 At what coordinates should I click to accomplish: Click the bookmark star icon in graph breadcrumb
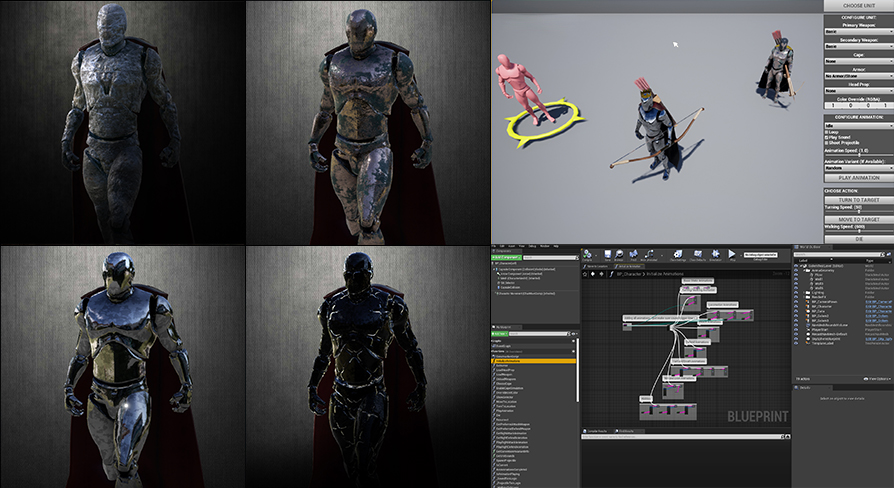point(587,275)
